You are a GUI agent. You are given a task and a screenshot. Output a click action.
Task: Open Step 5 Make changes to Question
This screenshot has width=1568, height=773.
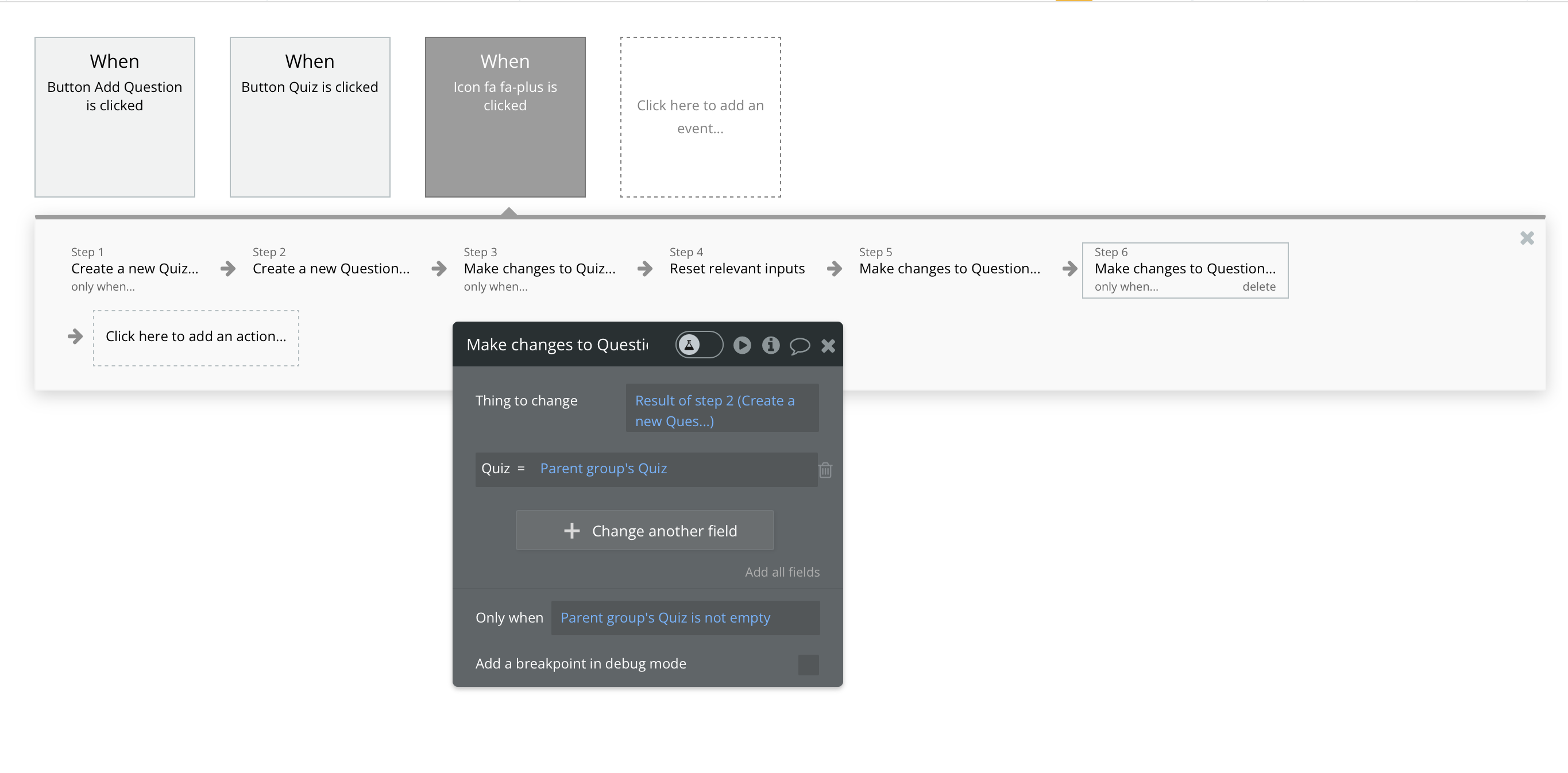tap(949, 268)
